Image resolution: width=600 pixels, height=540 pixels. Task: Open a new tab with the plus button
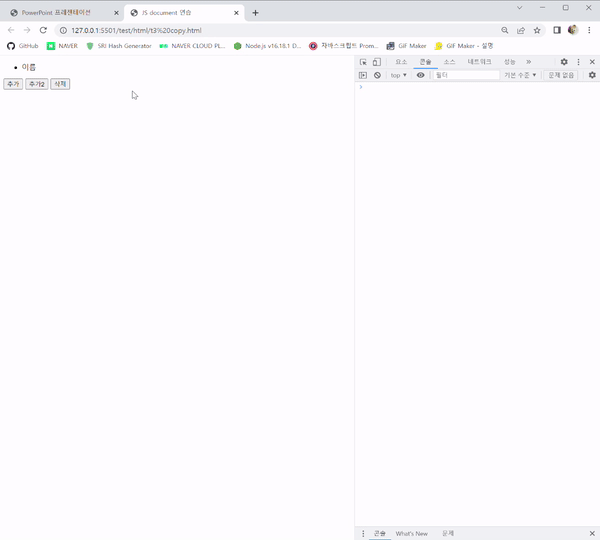click(255, 13)
